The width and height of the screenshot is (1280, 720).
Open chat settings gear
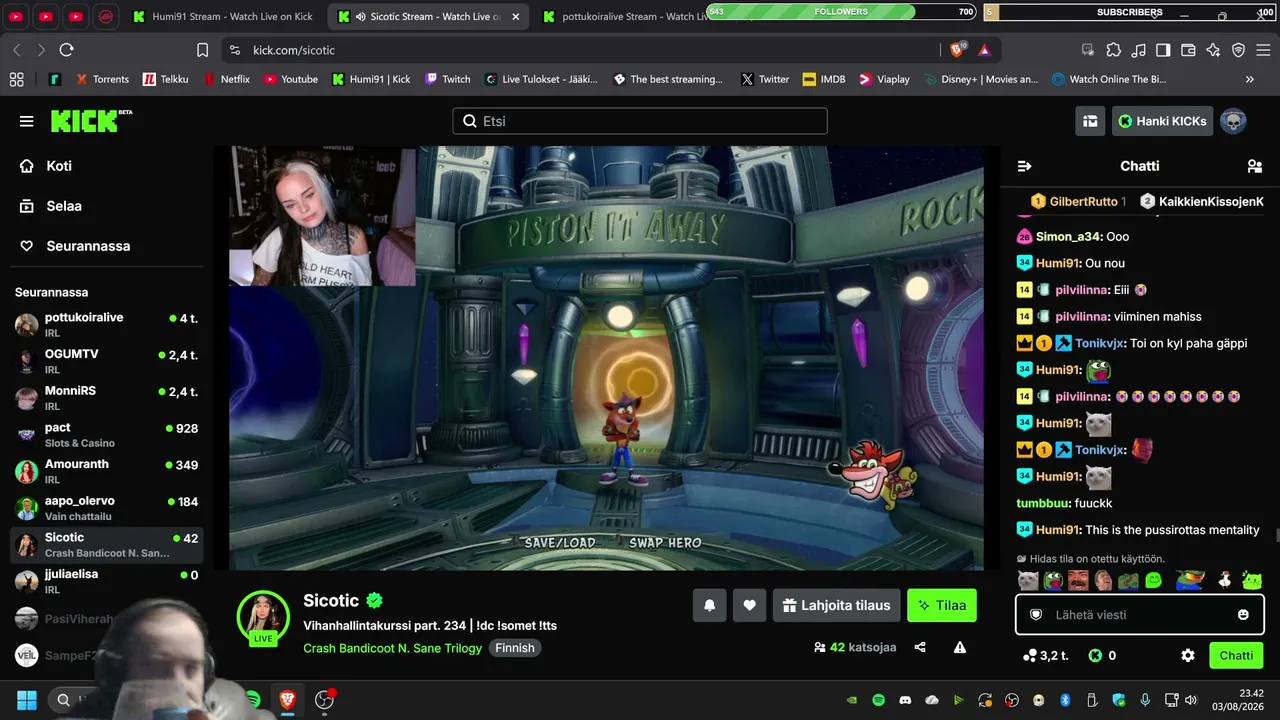[x=1188, y=656]
